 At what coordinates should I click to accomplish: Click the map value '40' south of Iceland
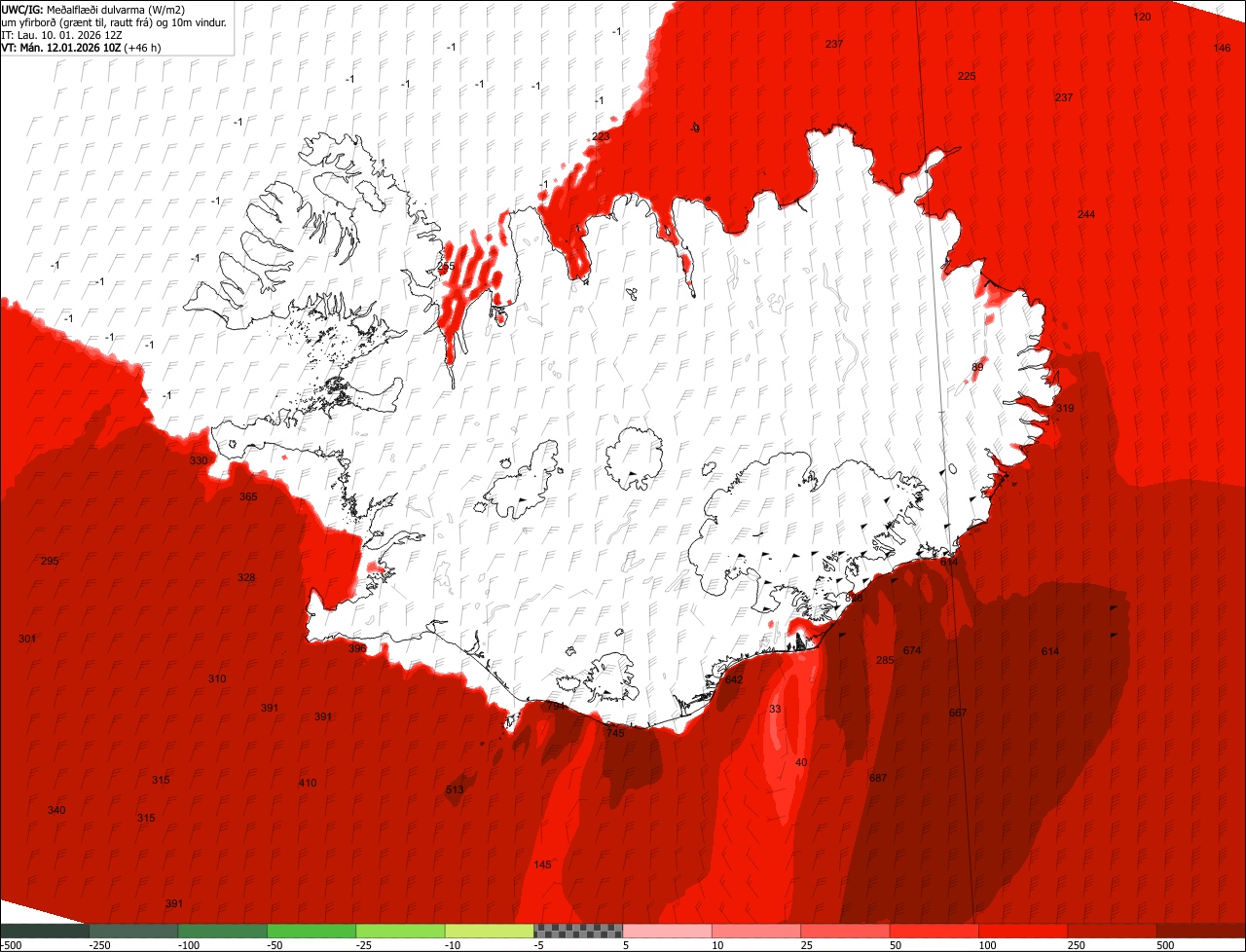[801, 762]
